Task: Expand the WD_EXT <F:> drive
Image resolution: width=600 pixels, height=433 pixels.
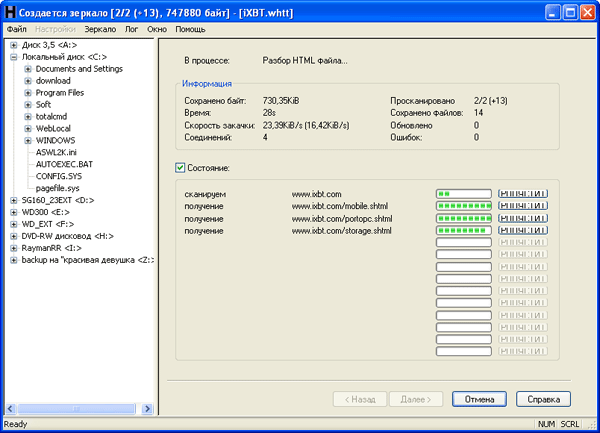Action: coord(14,224)
